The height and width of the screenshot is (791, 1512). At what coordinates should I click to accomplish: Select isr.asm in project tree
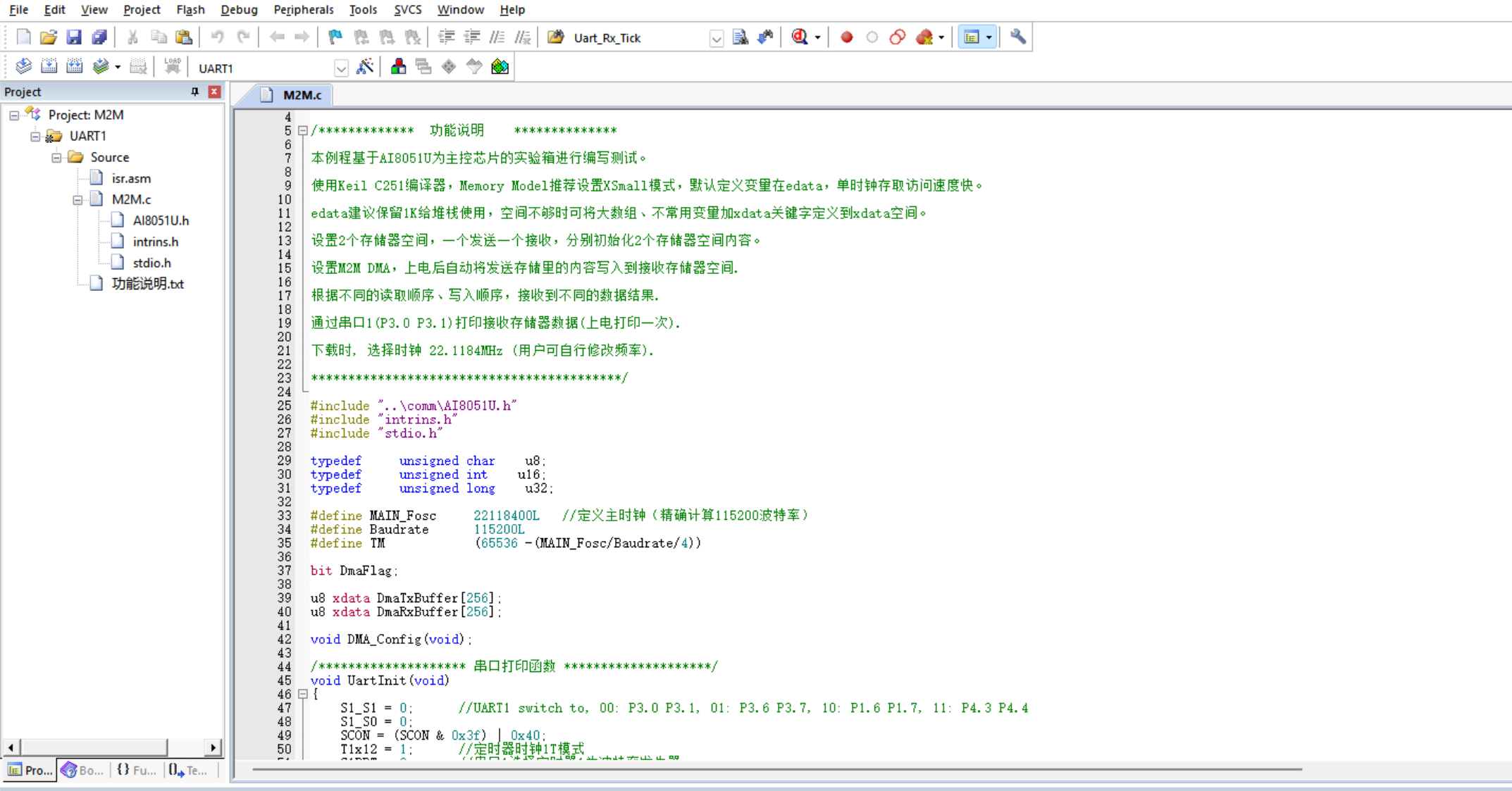coord(131,178)
